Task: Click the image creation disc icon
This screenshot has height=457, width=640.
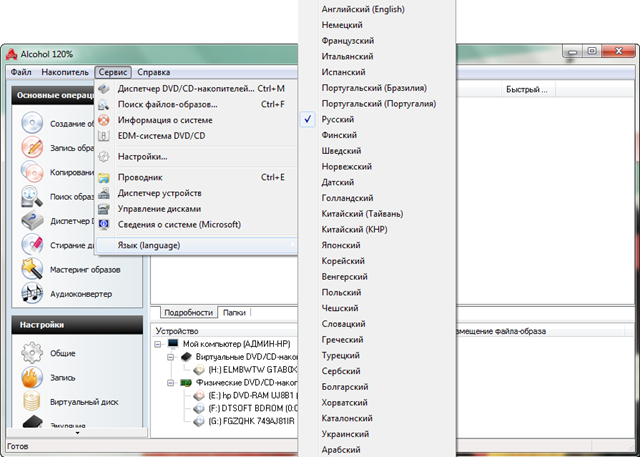Action: point(32,123)
